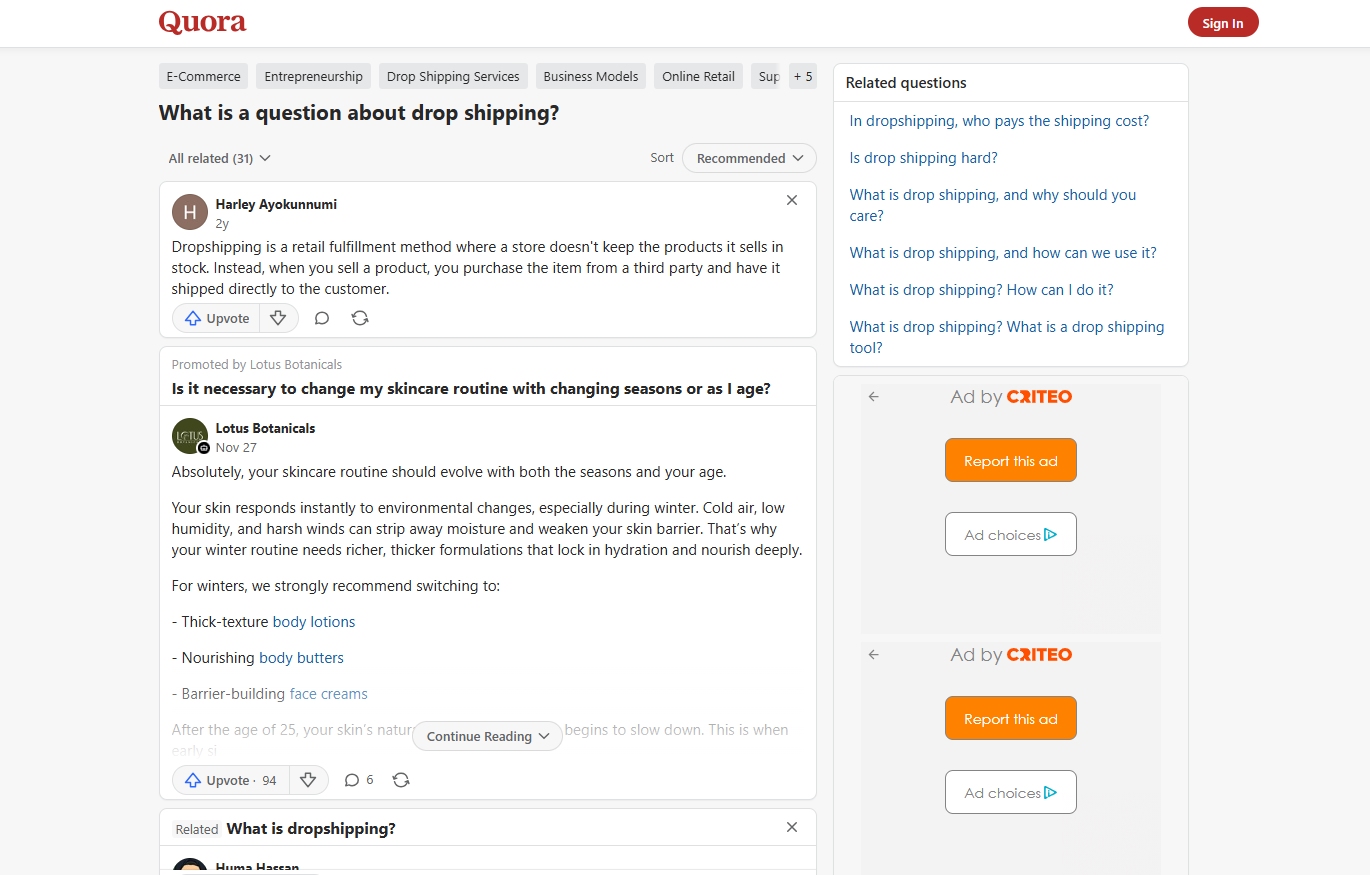Upvote Harley Ayokunnumi's answer
This screenshot has height=875, width=1370.
(x=215, y=317)
